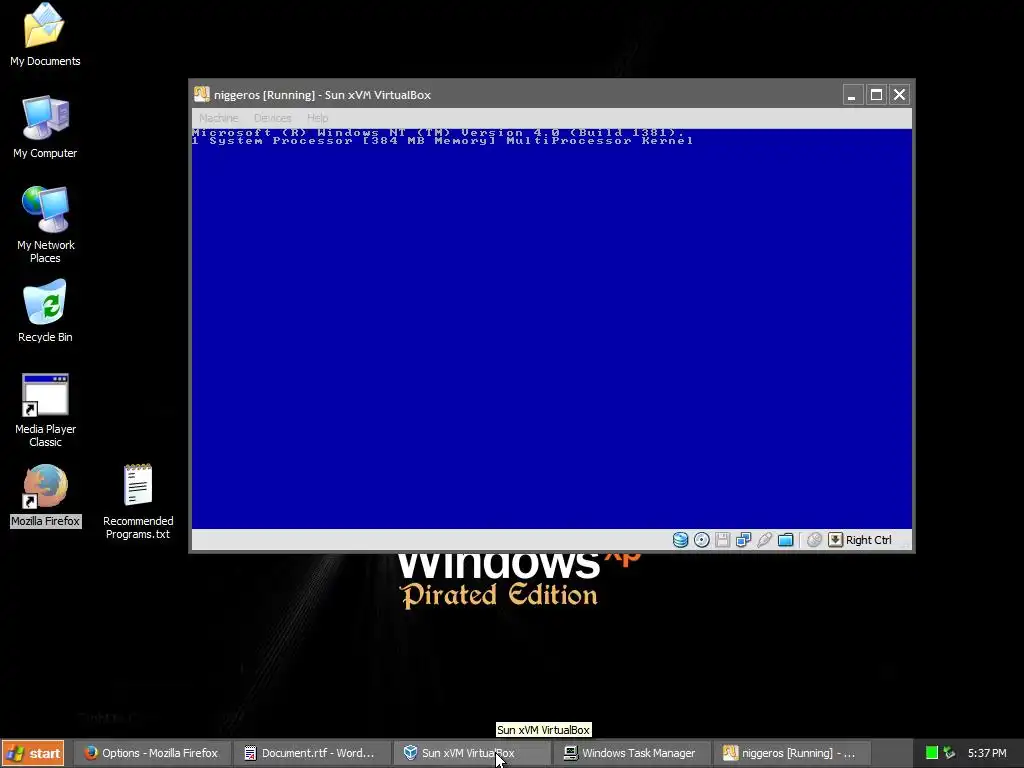The height and width of the screenshot is (768, 1024).
Task: Select the My Documents desktop icon
Action: [45, 35]
